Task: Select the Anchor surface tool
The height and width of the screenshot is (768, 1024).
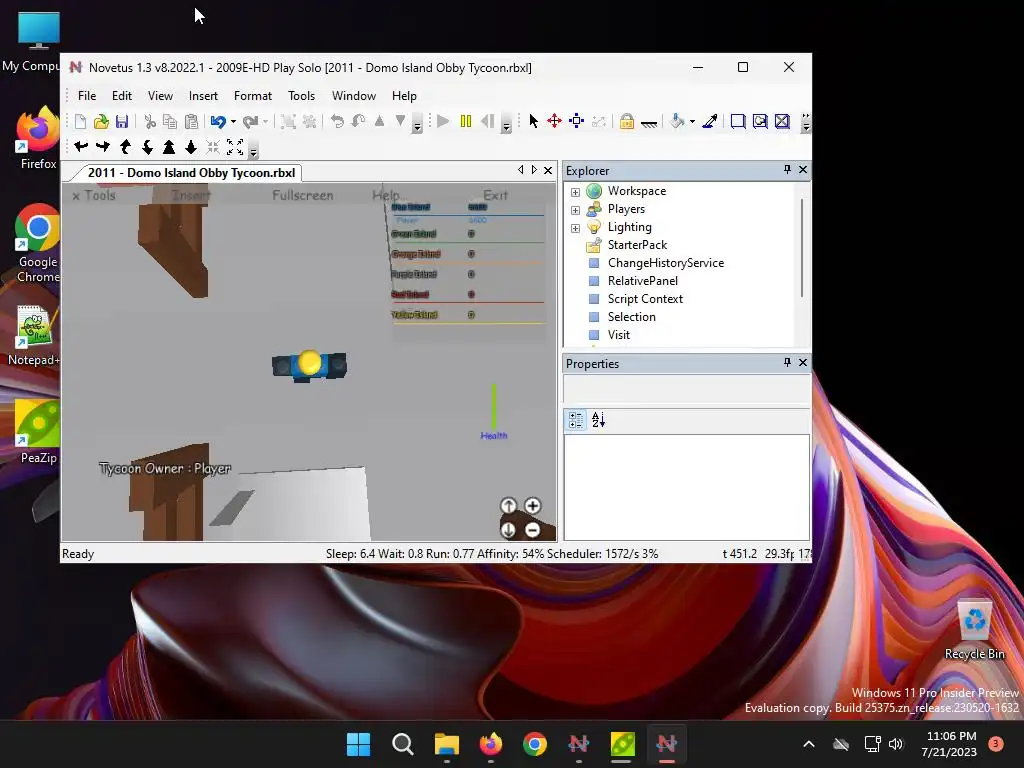Action: (648, 122)
